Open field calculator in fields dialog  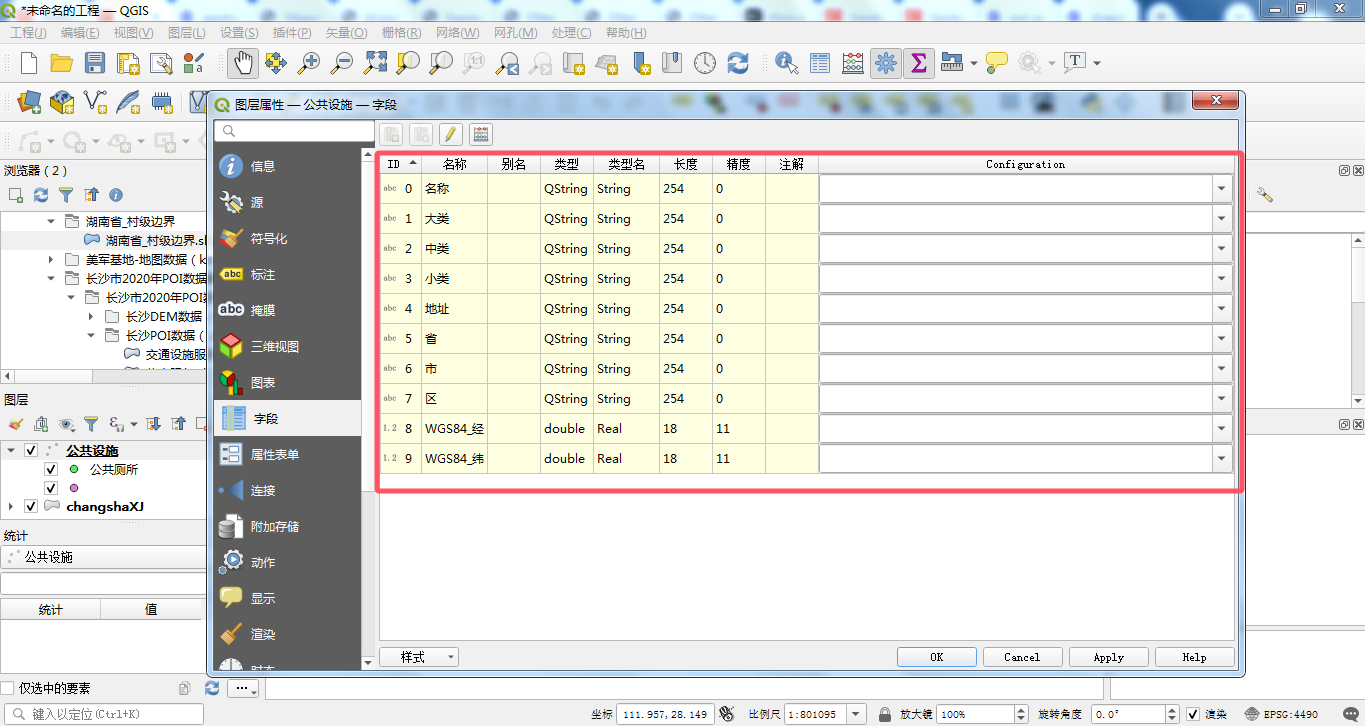(x=481, y=134)
